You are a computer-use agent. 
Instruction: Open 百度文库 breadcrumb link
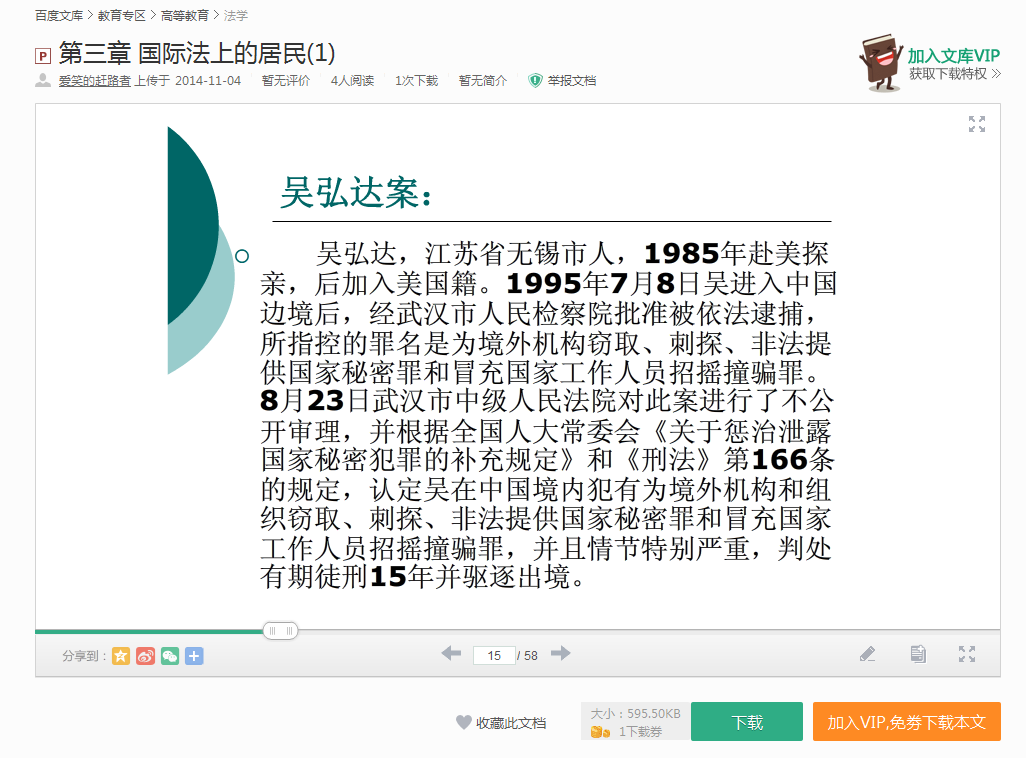point(59,16)
